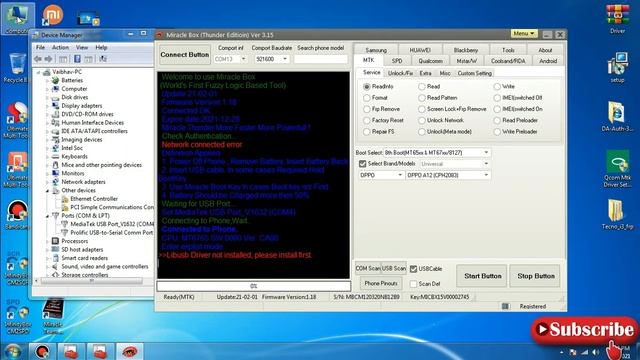
Task: Click the Start Button
Action: (x=482, y=276)
